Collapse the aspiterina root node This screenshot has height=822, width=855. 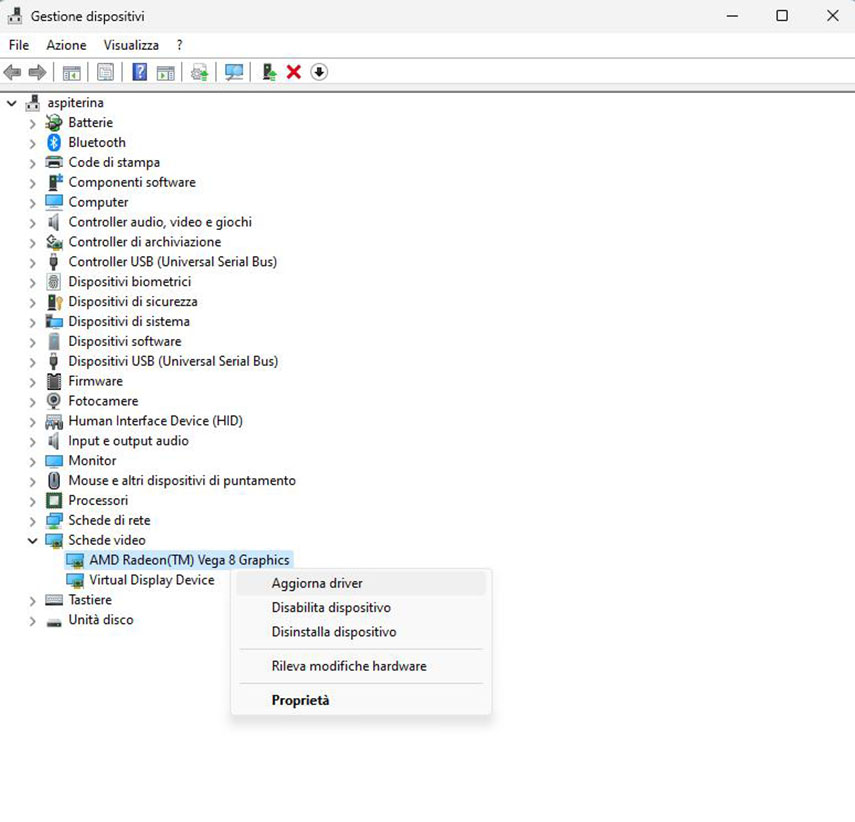[x=11, y=102]
